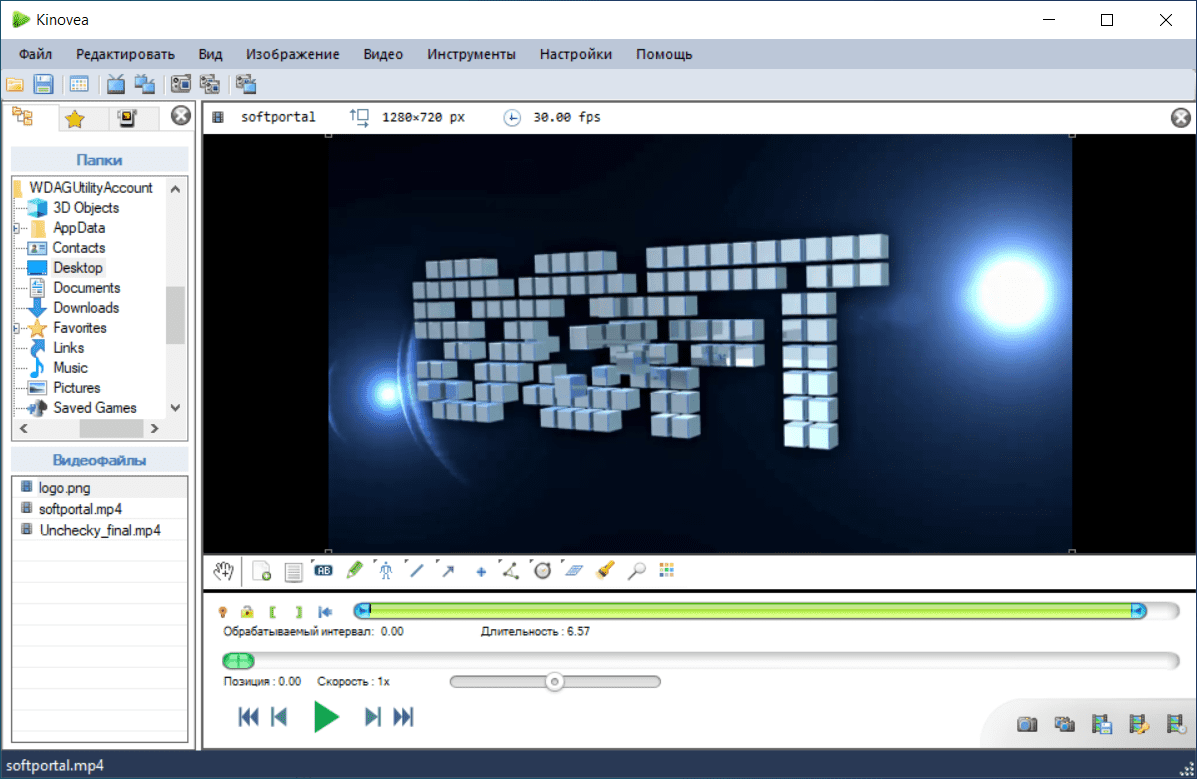Click the add key image icon
1197x779 pixels.
click(262, 571)
